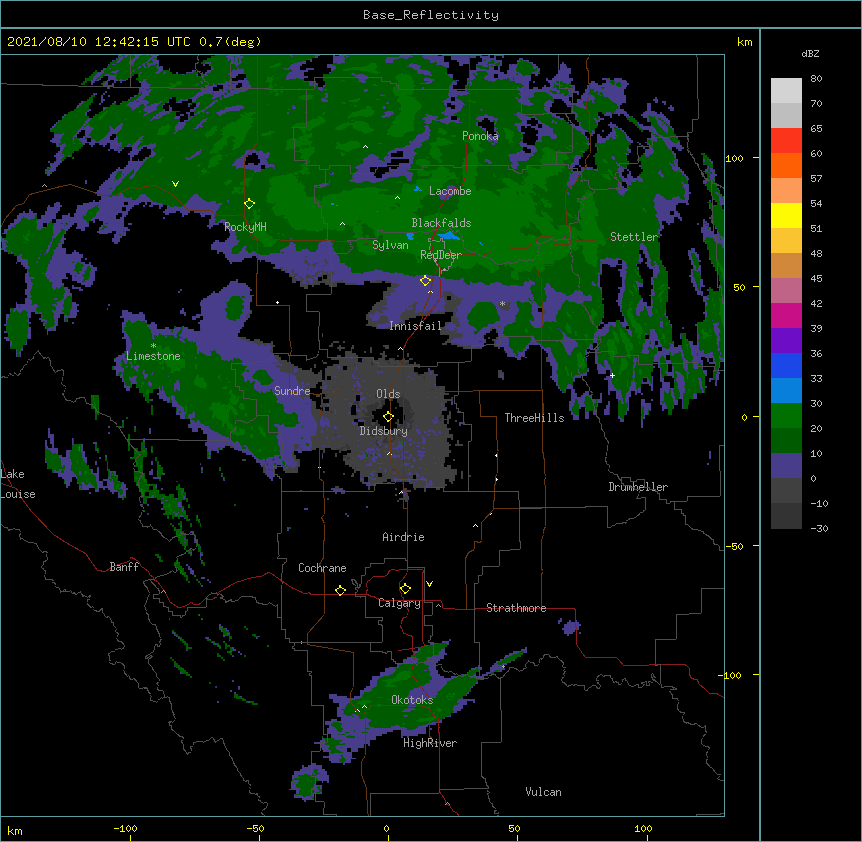Screen dimensions: 862x842
Task: Click the RockyMH label
Action: 245,227
